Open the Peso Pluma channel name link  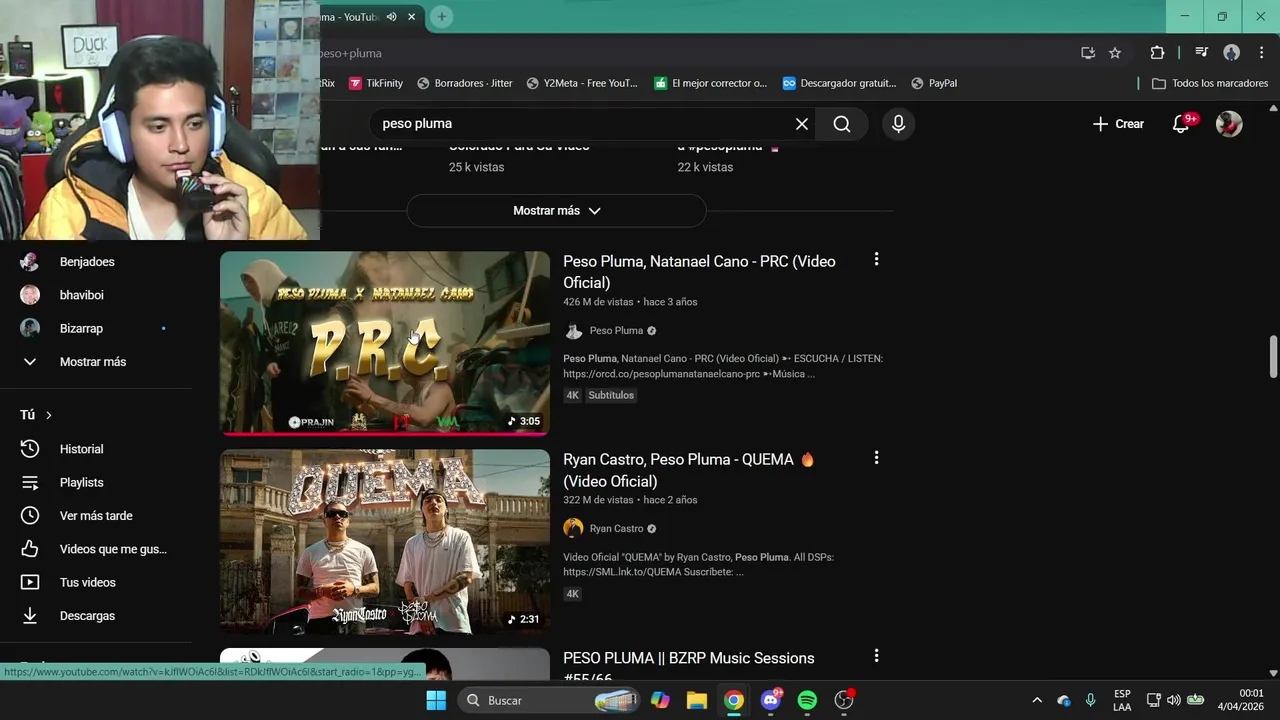616,331
